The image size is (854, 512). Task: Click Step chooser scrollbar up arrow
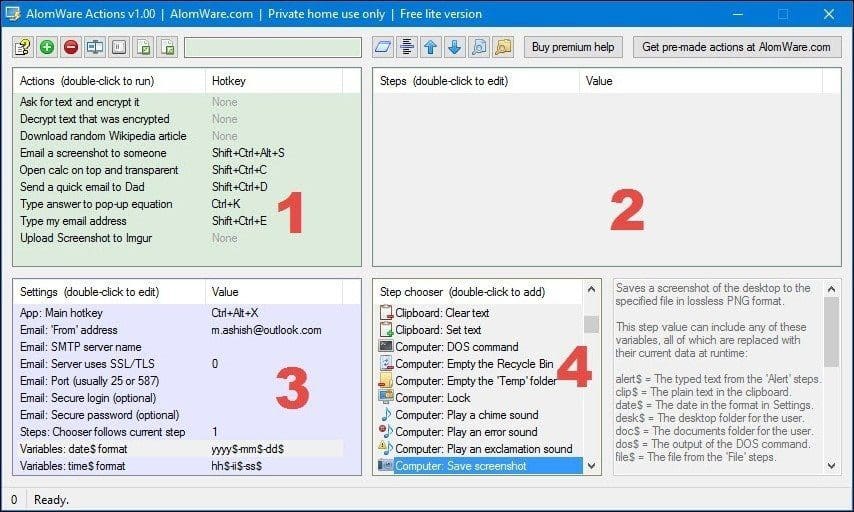click(x=591, y=289)
